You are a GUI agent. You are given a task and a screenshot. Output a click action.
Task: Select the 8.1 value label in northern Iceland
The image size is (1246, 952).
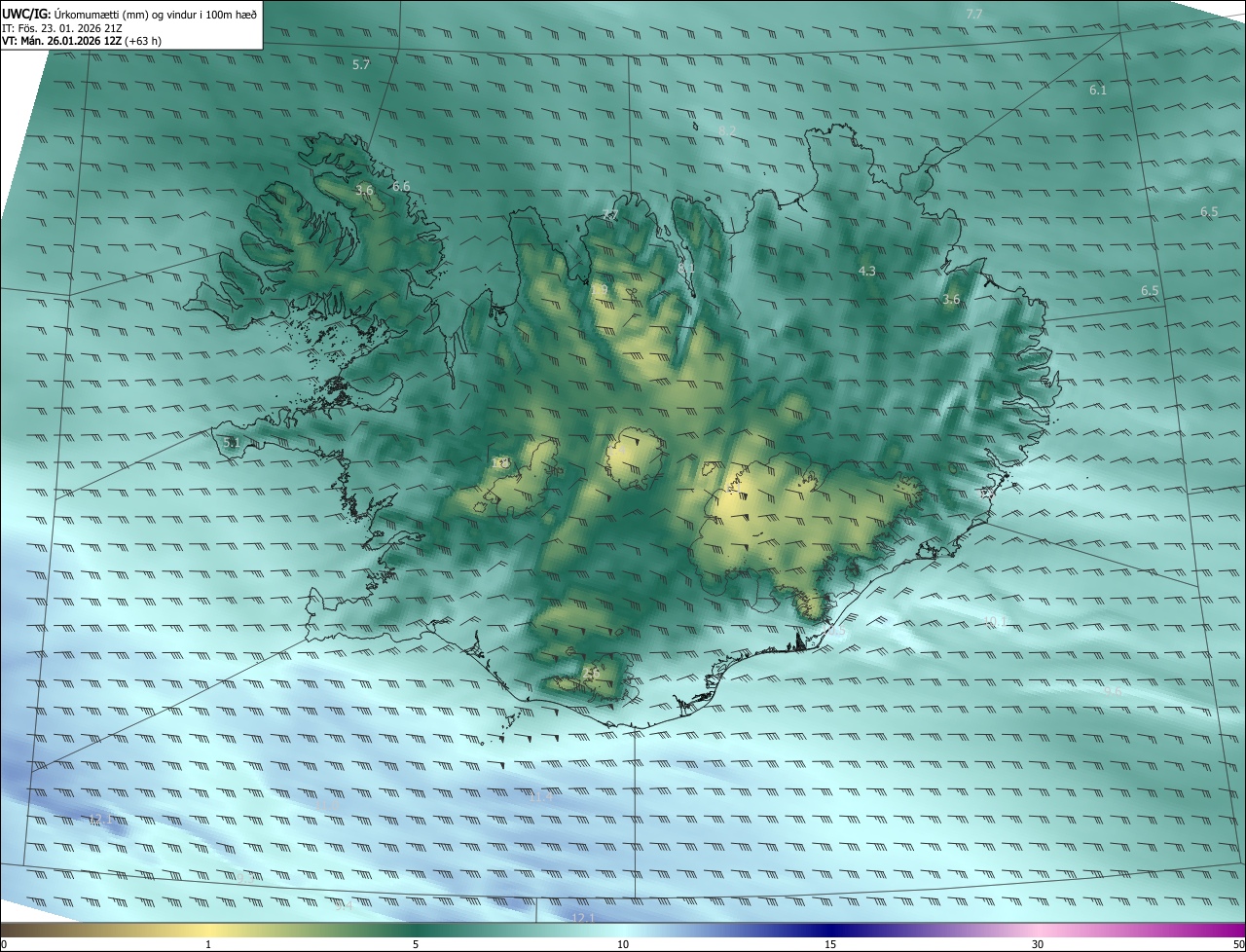pos(686,268)
